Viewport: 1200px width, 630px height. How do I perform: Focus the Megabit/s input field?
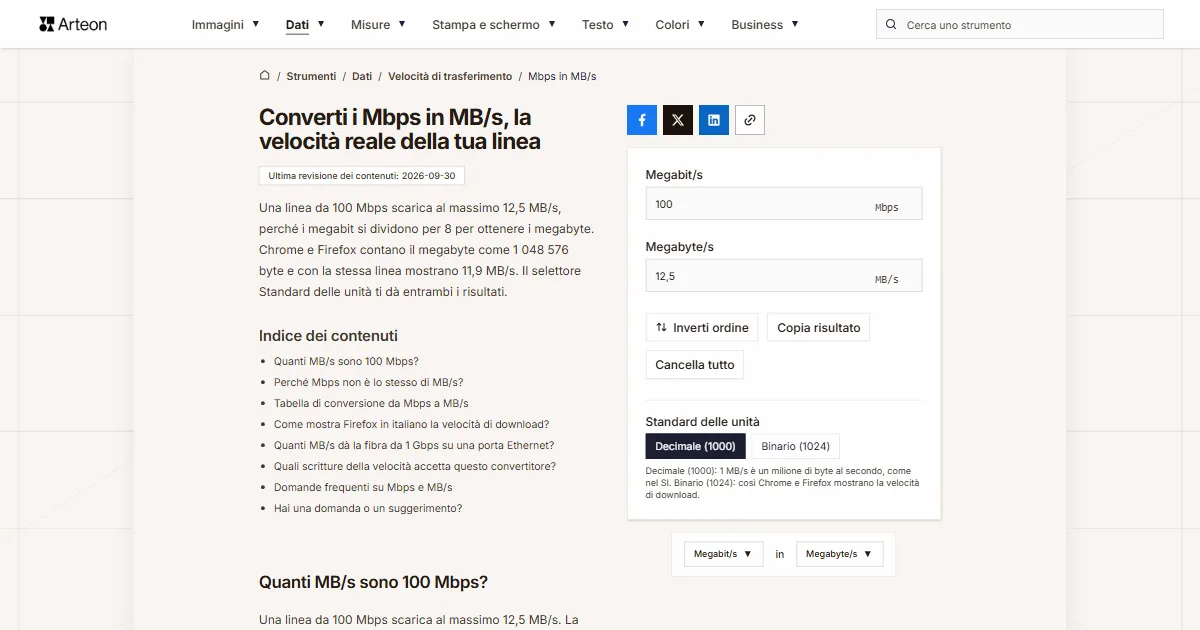[784, 204]
